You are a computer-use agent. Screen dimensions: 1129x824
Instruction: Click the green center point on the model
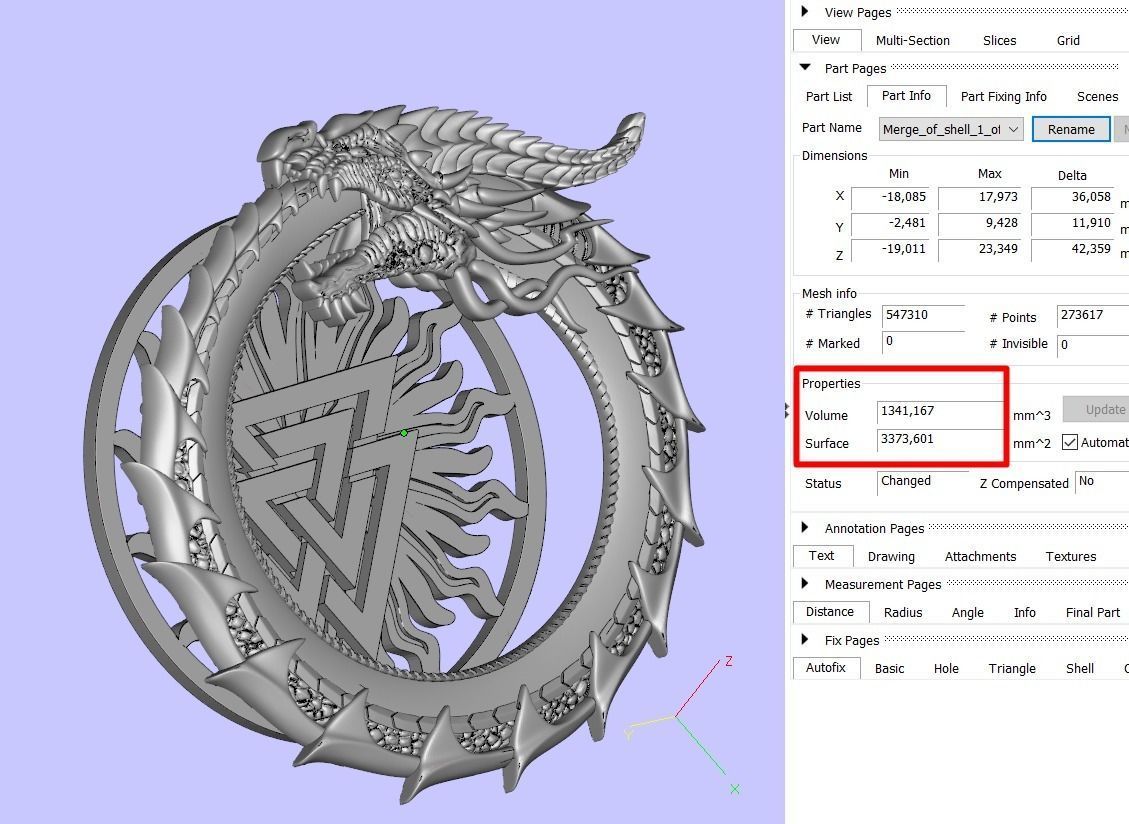point(404,433)
